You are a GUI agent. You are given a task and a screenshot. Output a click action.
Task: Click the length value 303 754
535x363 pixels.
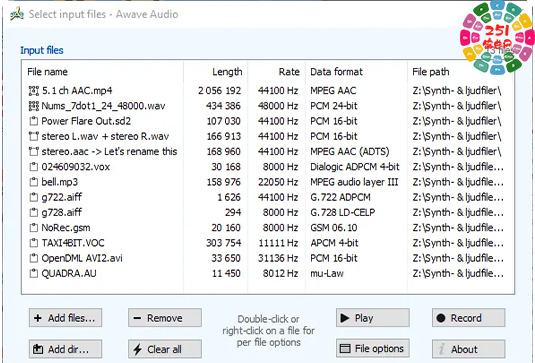tap(223, 243)
